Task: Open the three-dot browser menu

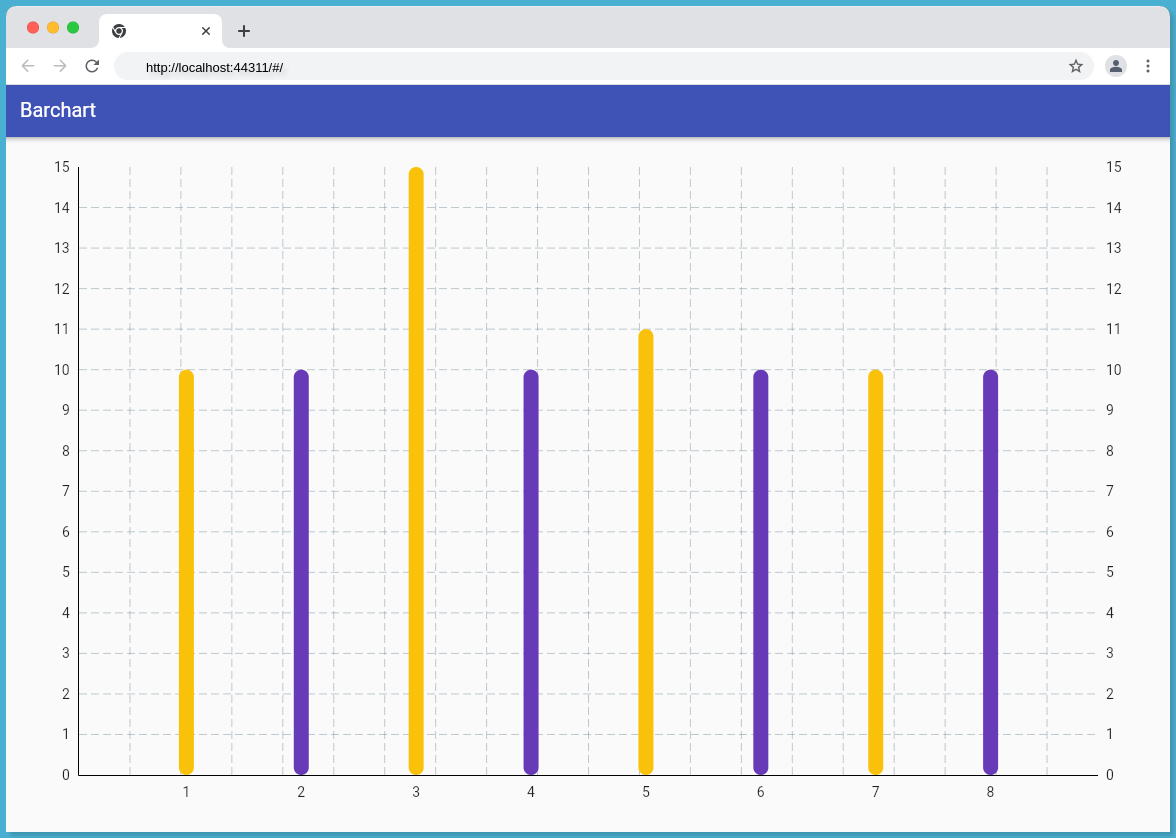Action: [1148, 66]
